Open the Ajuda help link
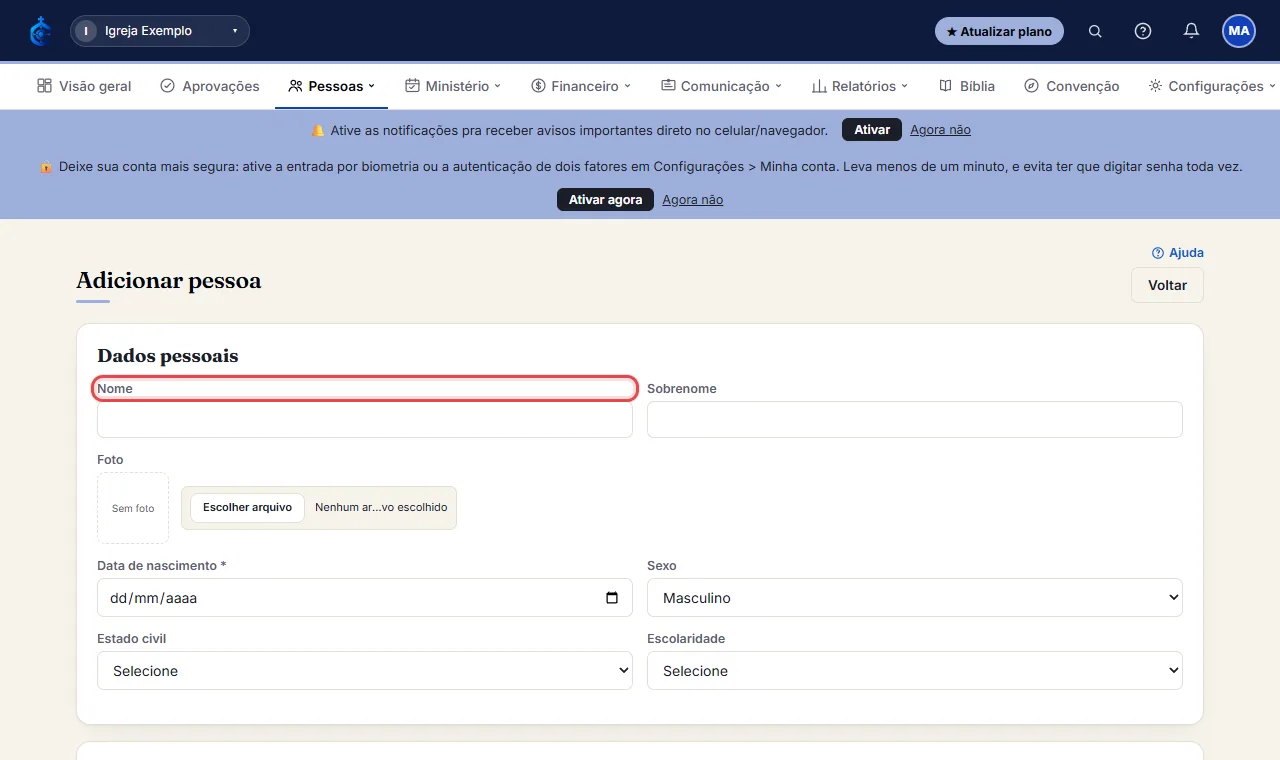Image resolution: width=1280 pixels, height=760 pixels. point(1178,253)
